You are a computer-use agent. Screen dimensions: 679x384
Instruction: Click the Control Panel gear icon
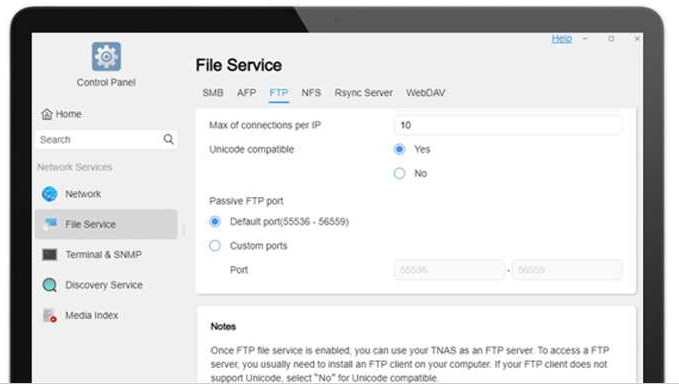pyautogui.click(x=106, y=56)
